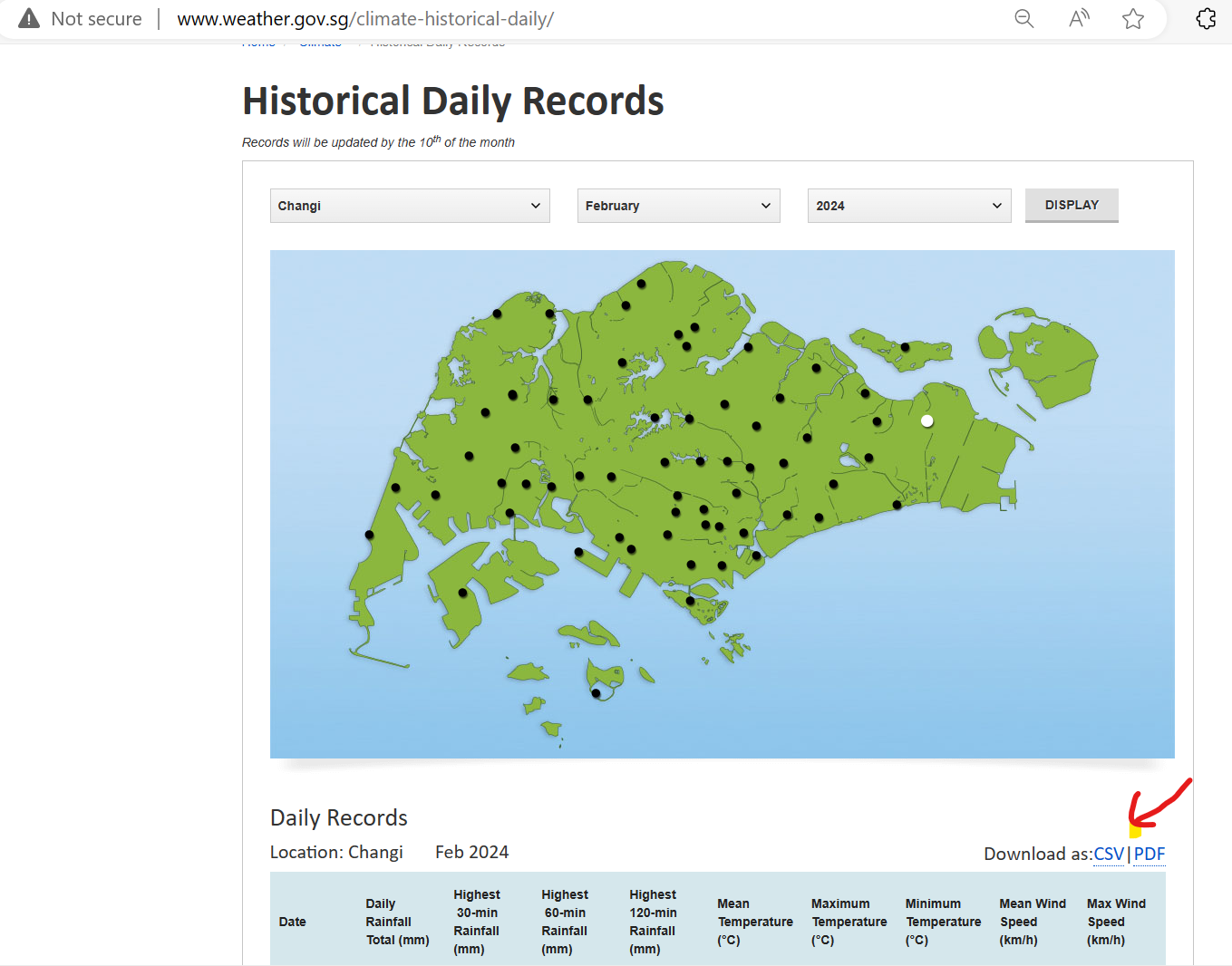Open the Changi station dropdown

(410, 206)
